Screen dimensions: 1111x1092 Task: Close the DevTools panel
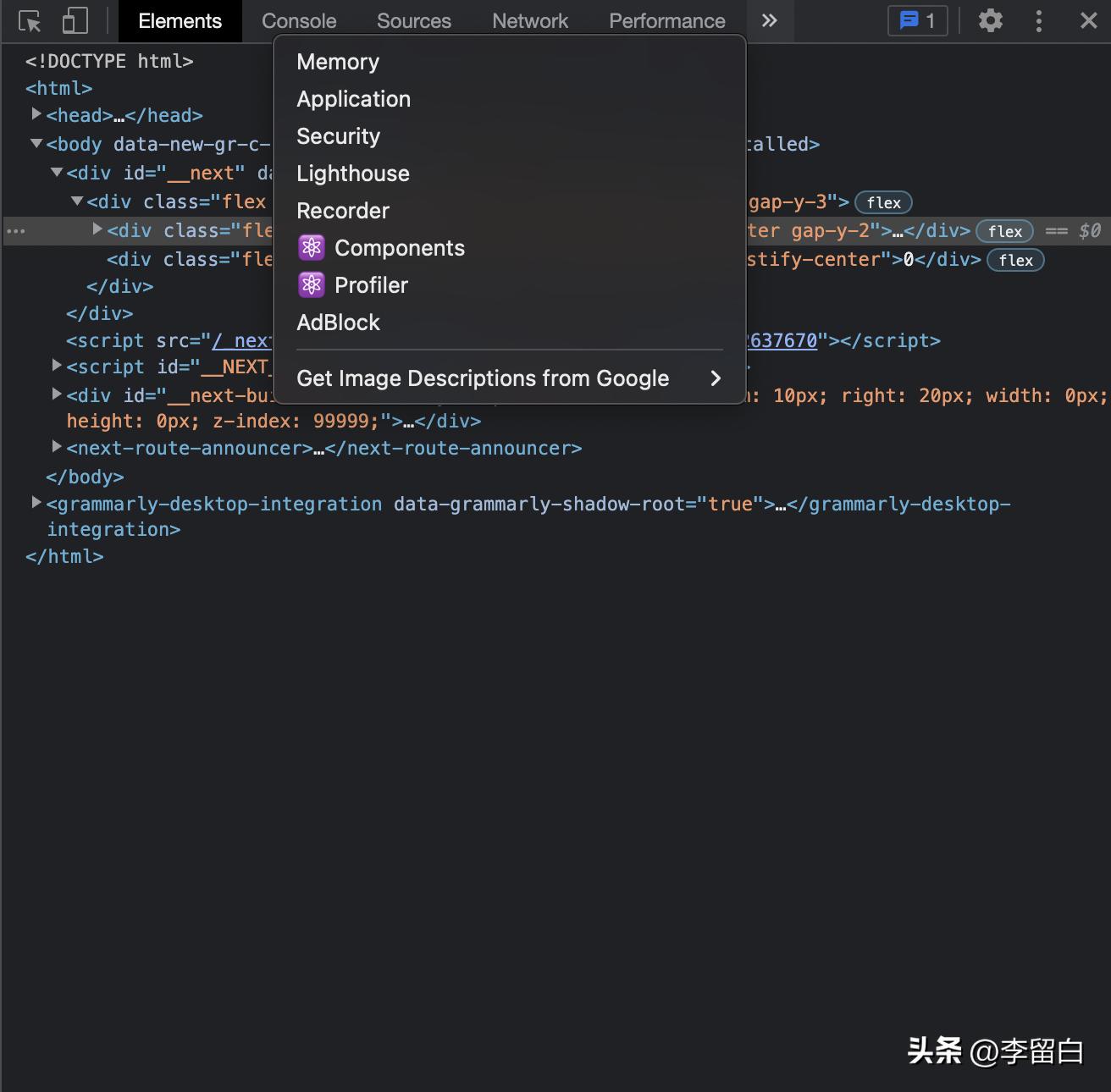pyautogui.click(x=1089, y=21)
